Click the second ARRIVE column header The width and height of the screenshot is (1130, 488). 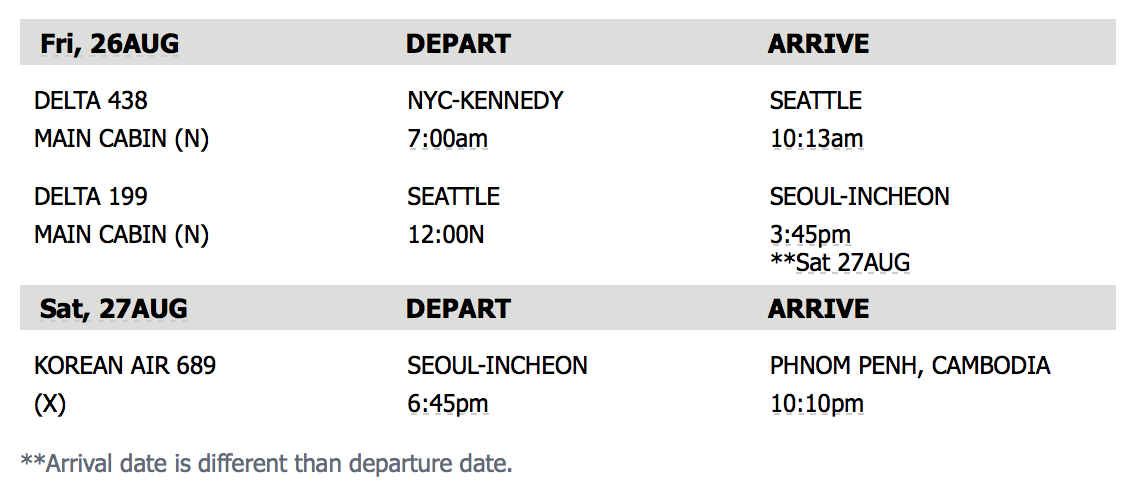[x=819, y=309]
